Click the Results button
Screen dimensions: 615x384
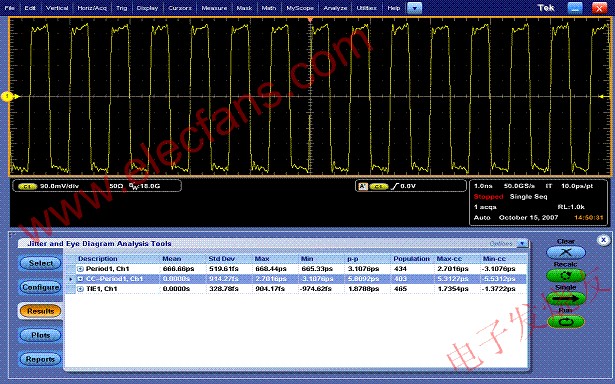(x=40, y=311)
